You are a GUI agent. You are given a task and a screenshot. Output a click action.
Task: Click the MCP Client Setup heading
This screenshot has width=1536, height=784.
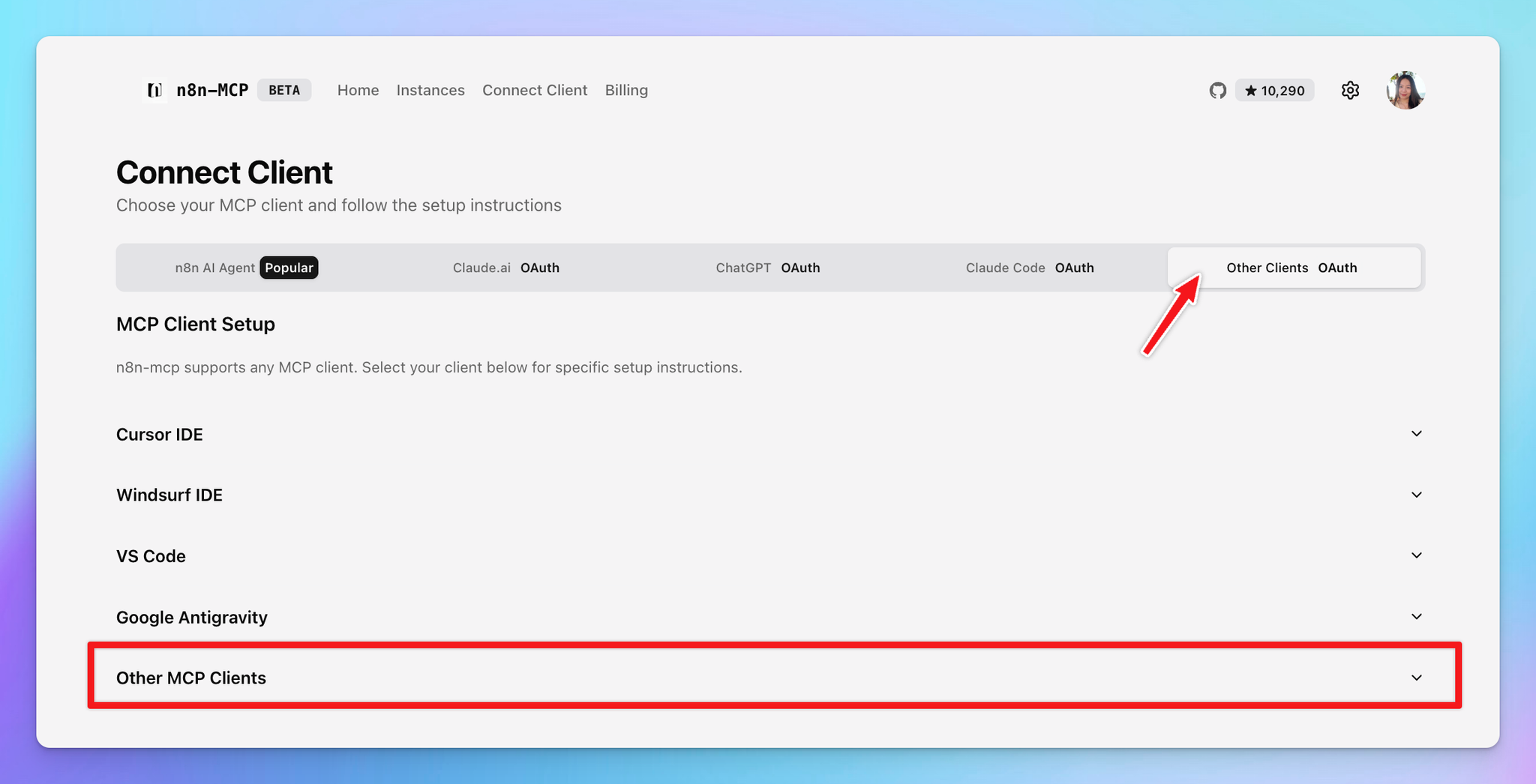pyautogui.click(x=196, y=324)
